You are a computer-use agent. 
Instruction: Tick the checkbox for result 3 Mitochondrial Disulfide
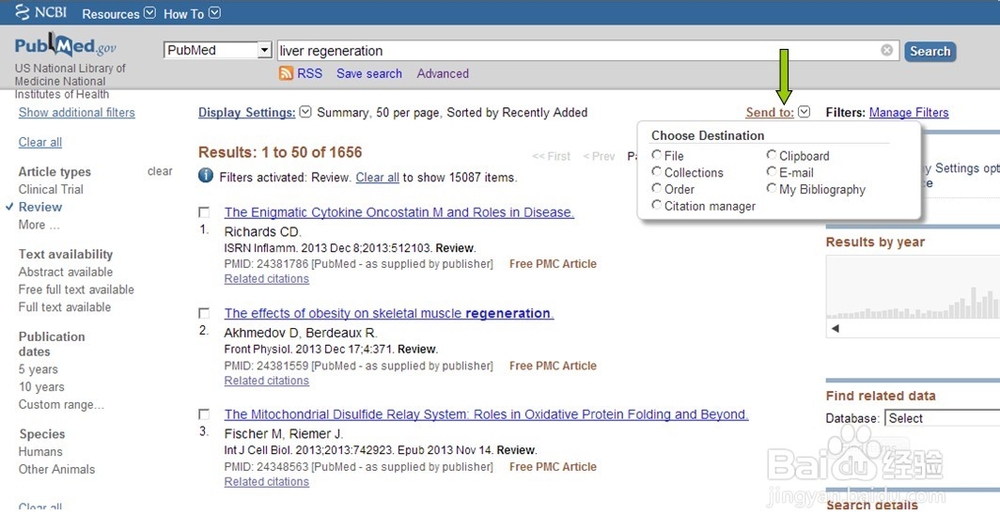(x=204, y=414)
